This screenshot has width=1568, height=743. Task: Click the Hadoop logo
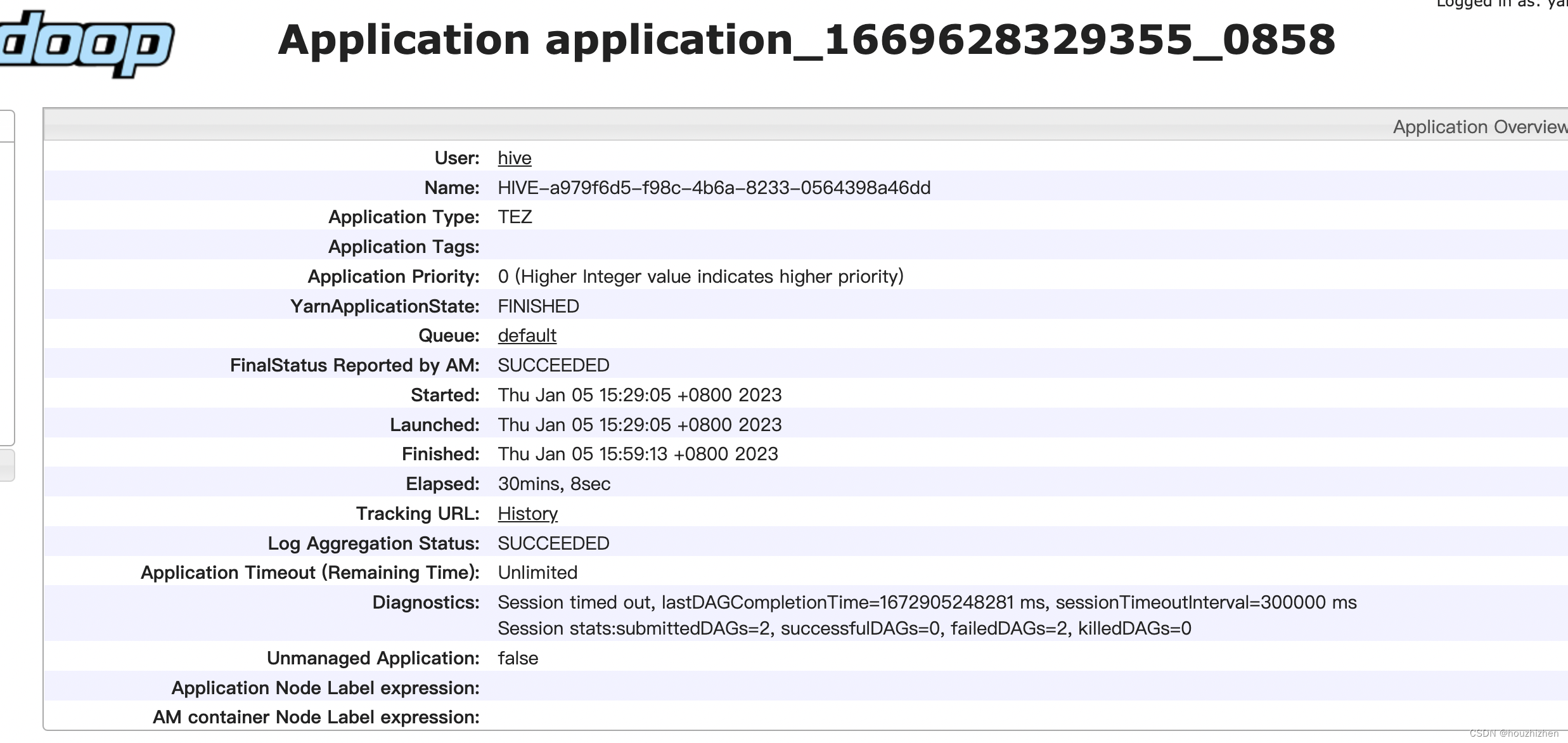(87, 43)
